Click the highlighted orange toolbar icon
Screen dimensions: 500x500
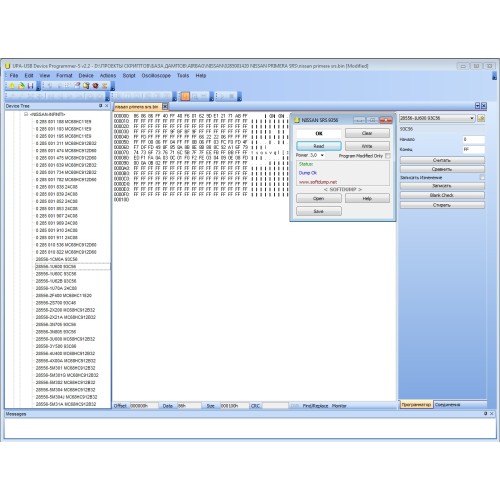pyautogui.click(x=185, y=97)
